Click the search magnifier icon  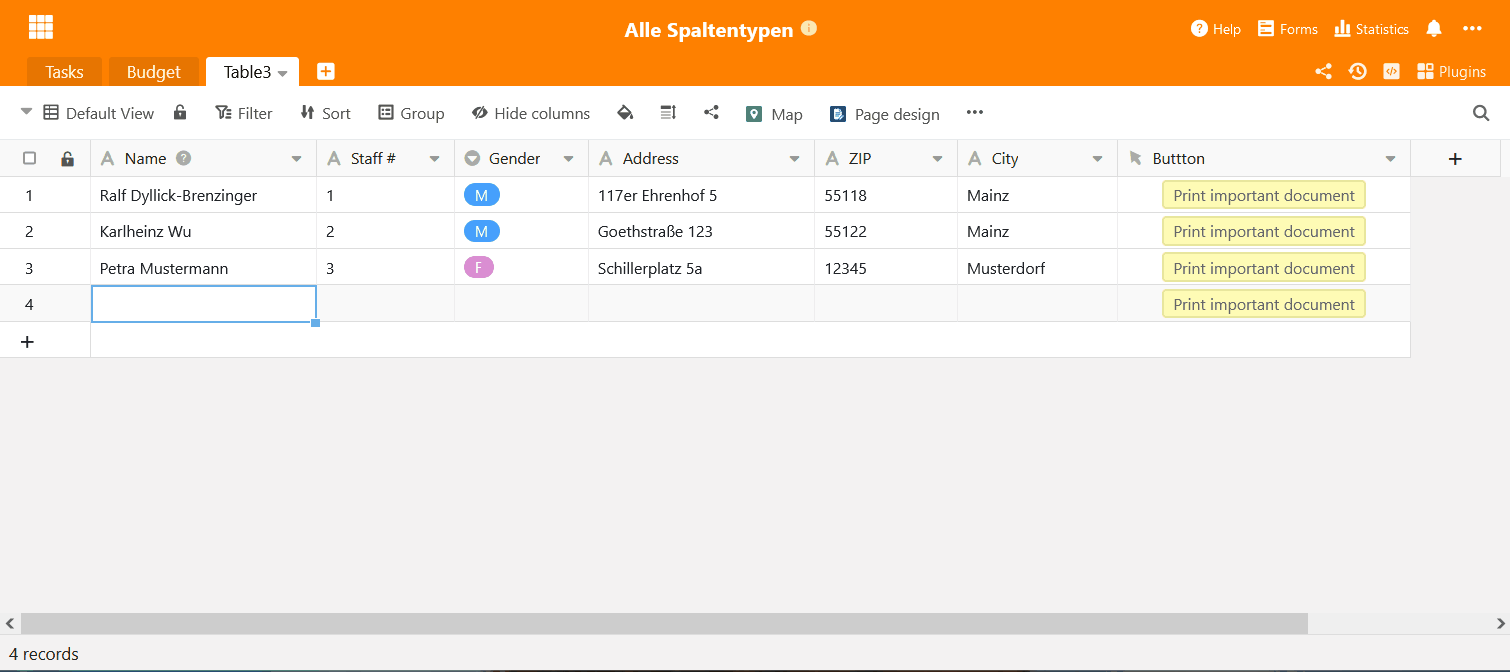(1481, 113)
